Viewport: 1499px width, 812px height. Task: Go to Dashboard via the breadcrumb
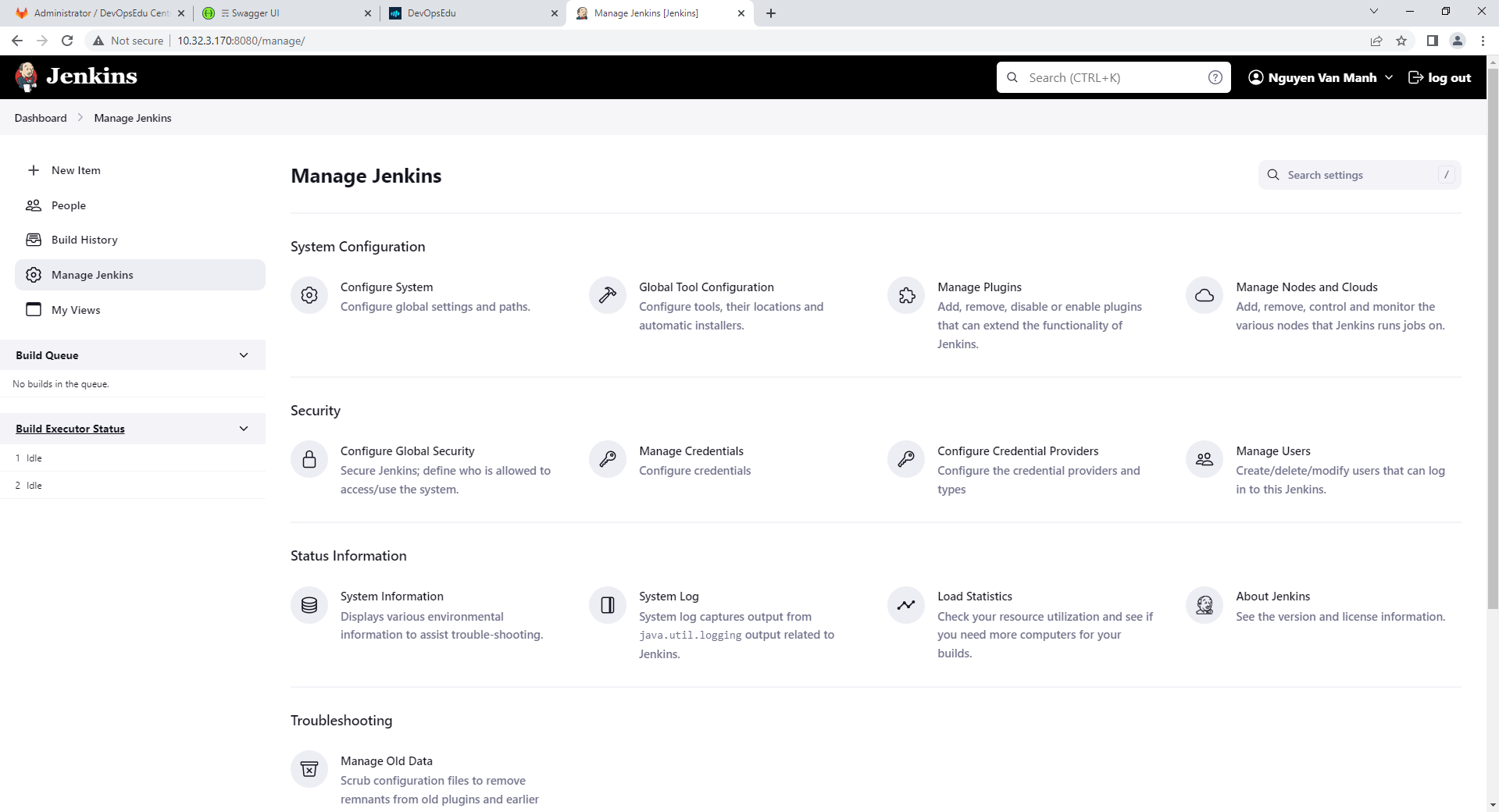[41, 118]
